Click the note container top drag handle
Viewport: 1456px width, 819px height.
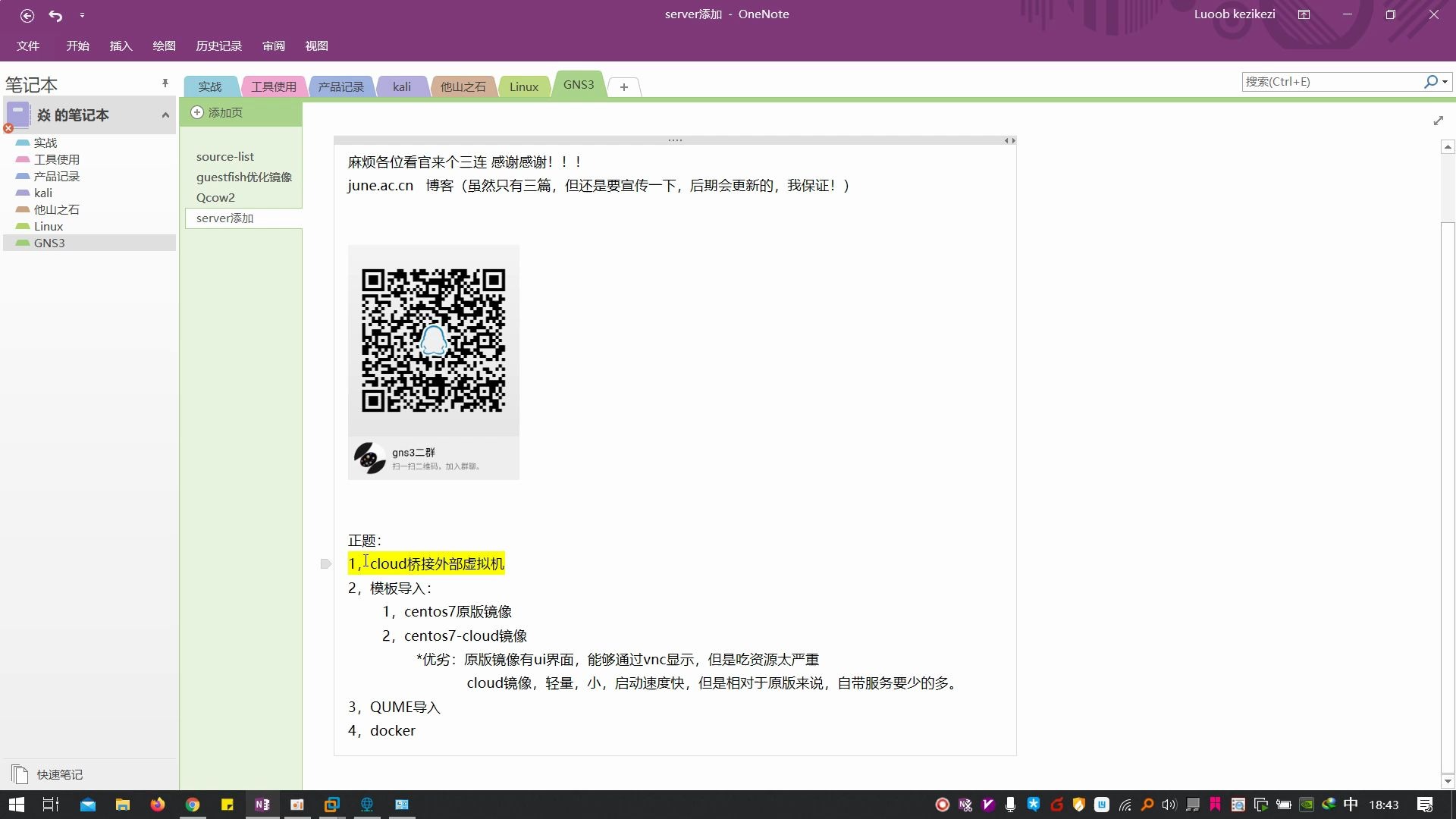675,140
